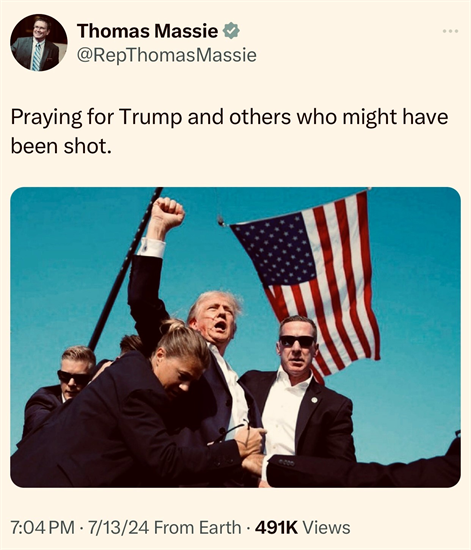Screen dimensions: 471x550
Task: Click the raised fist in the photo
Action: pos(167,212)
